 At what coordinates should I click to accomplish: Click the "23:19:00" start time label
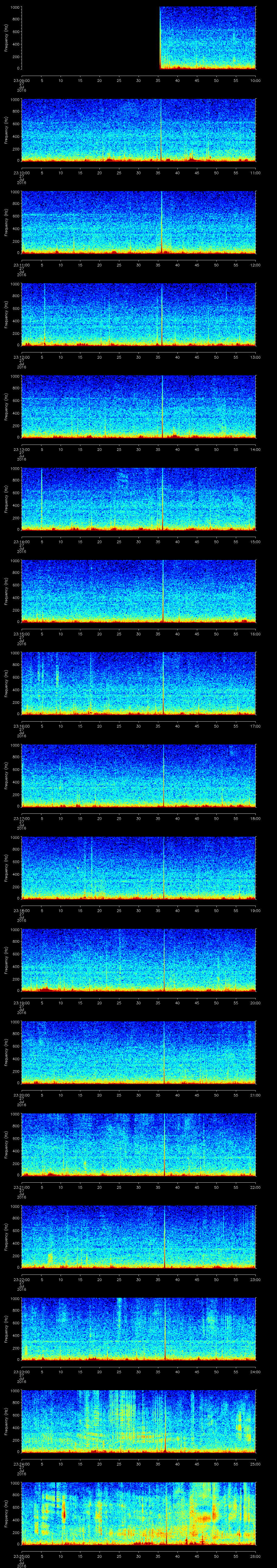pos(21,1003)
